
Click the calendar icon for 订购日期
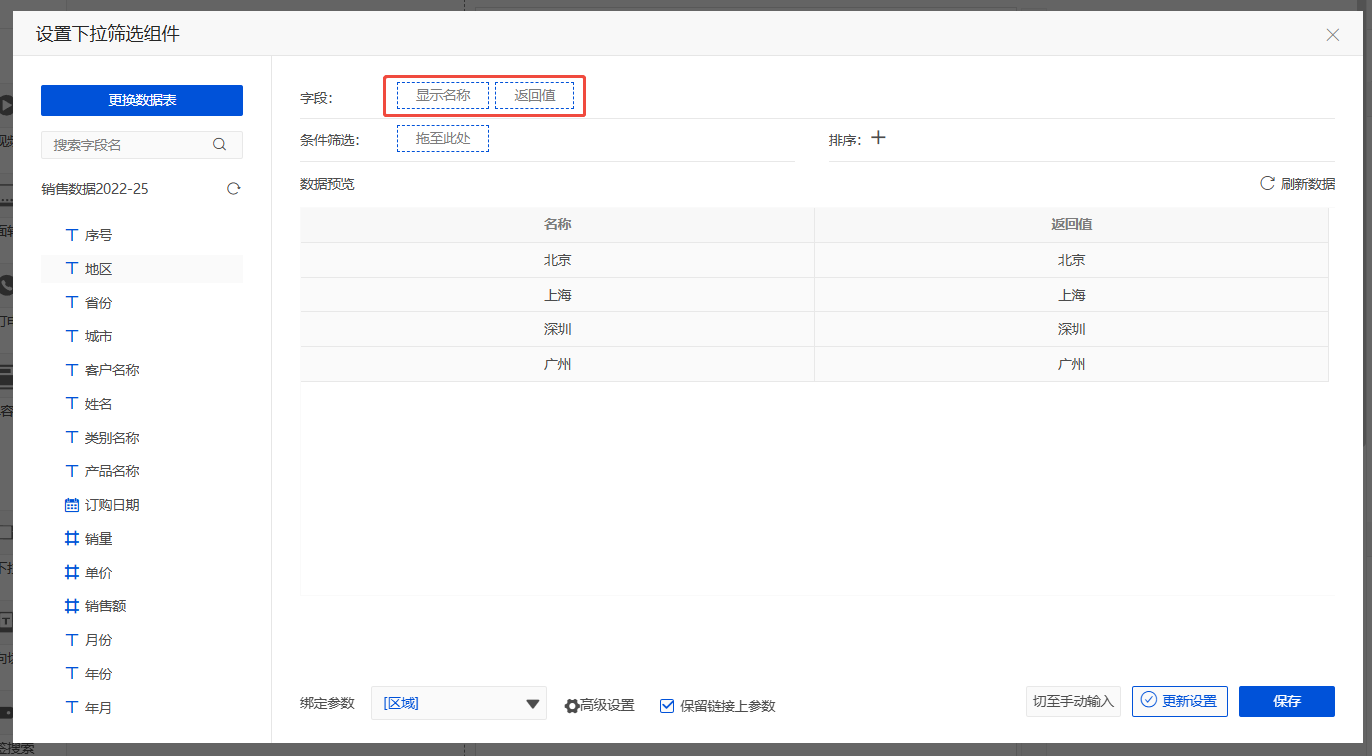72,505
